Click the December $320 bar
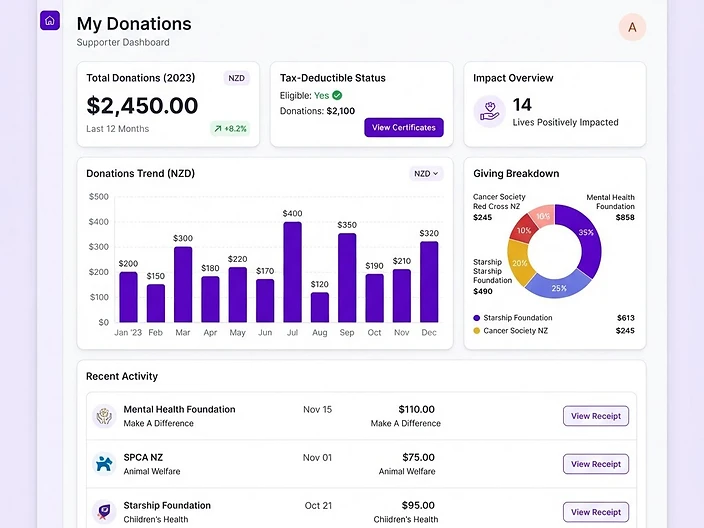Screen dimensions: 704x528 pos(429,282)
